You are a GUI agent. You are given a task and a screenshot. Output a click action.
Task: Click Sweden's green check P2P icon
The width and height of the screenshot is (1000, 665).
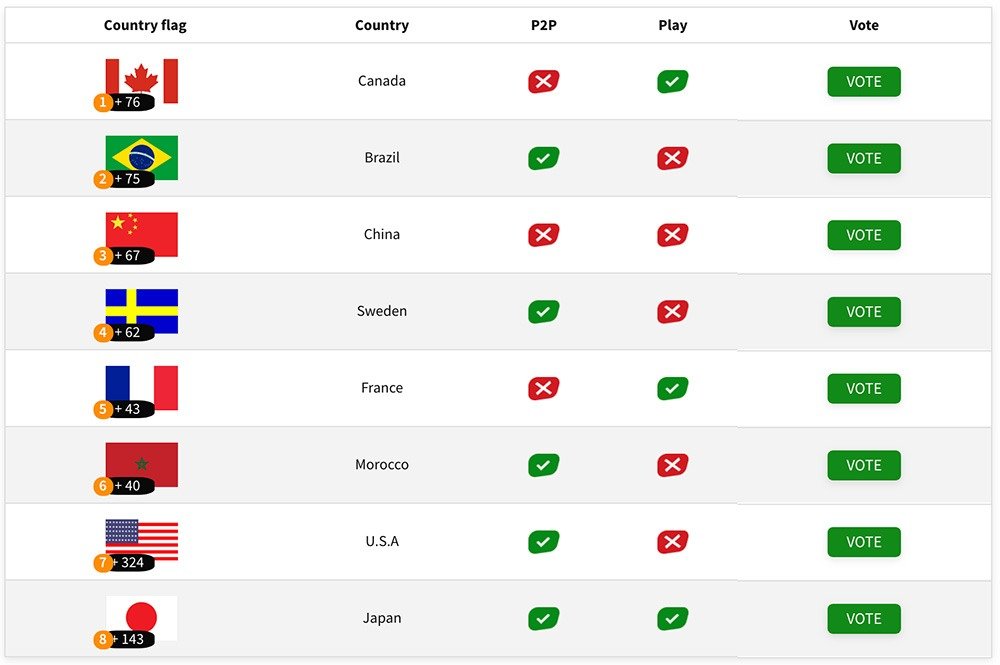(543, 312)
